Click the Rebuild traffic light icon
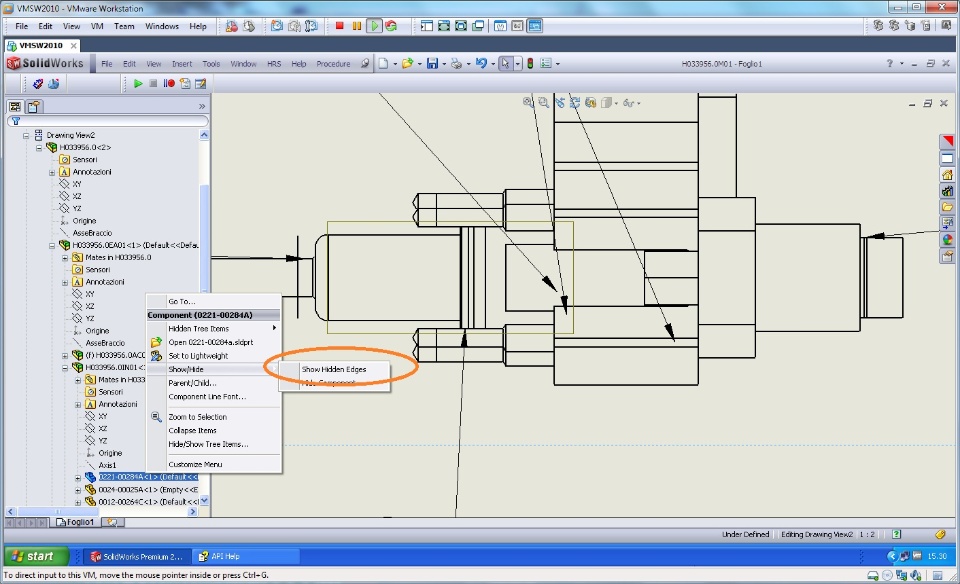This screenshot has width=960, height=584. click(x=530, y=63)
